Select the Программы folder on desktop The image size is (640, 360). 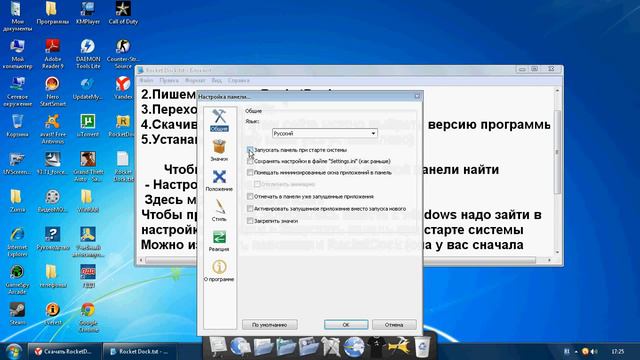click(x=52, y=13)
